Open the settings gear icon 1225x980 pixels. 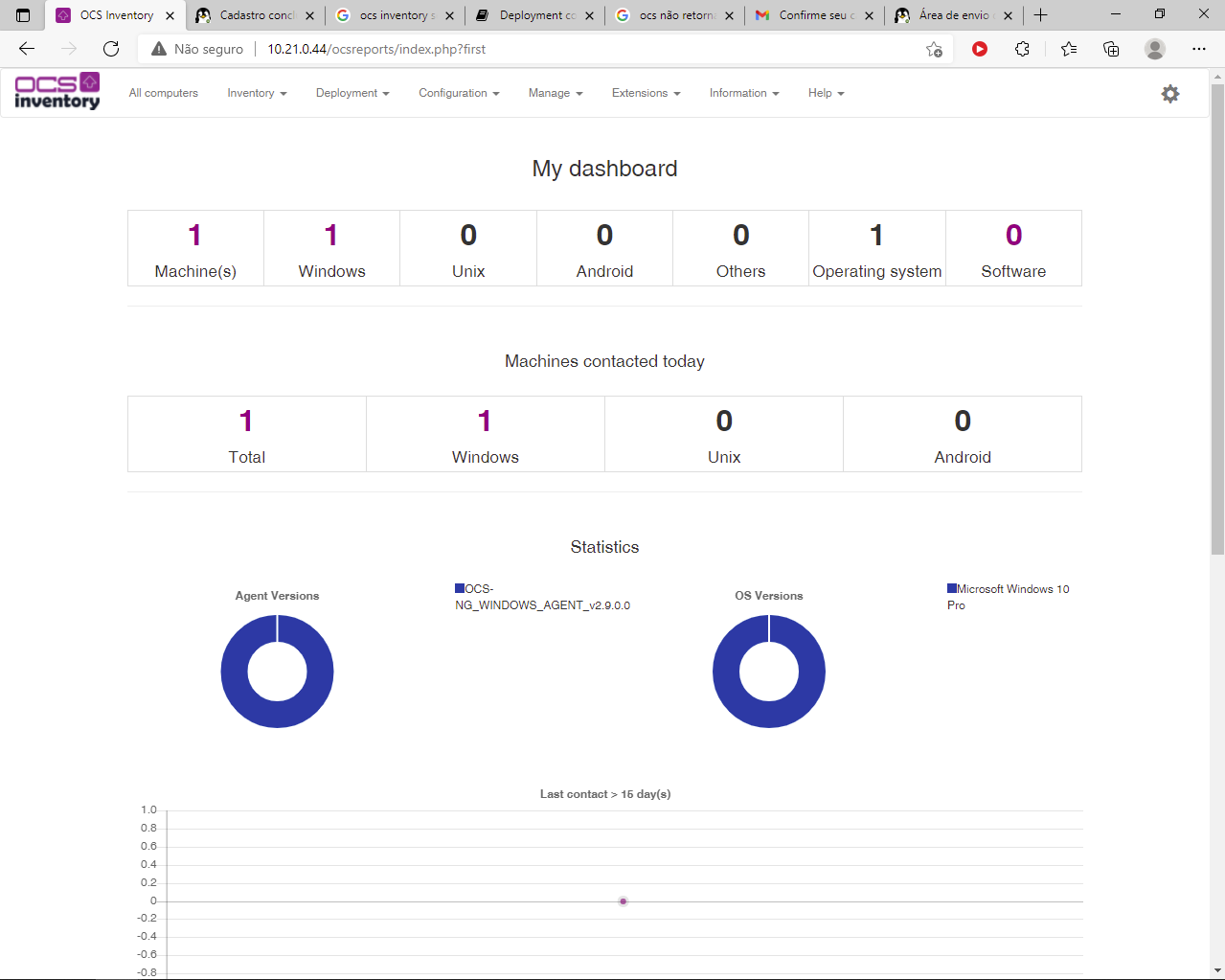(x=1170, y=94)
